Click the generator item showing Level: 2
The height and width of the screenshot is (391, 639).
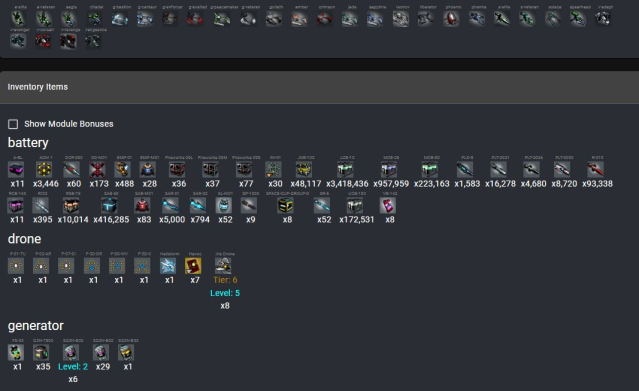click(x=71, y=352)
